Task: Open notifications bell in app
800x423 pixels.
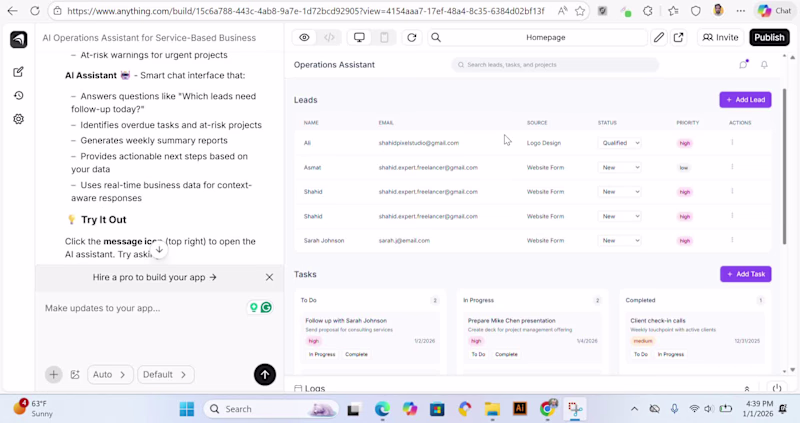Action: coord(764,65)
